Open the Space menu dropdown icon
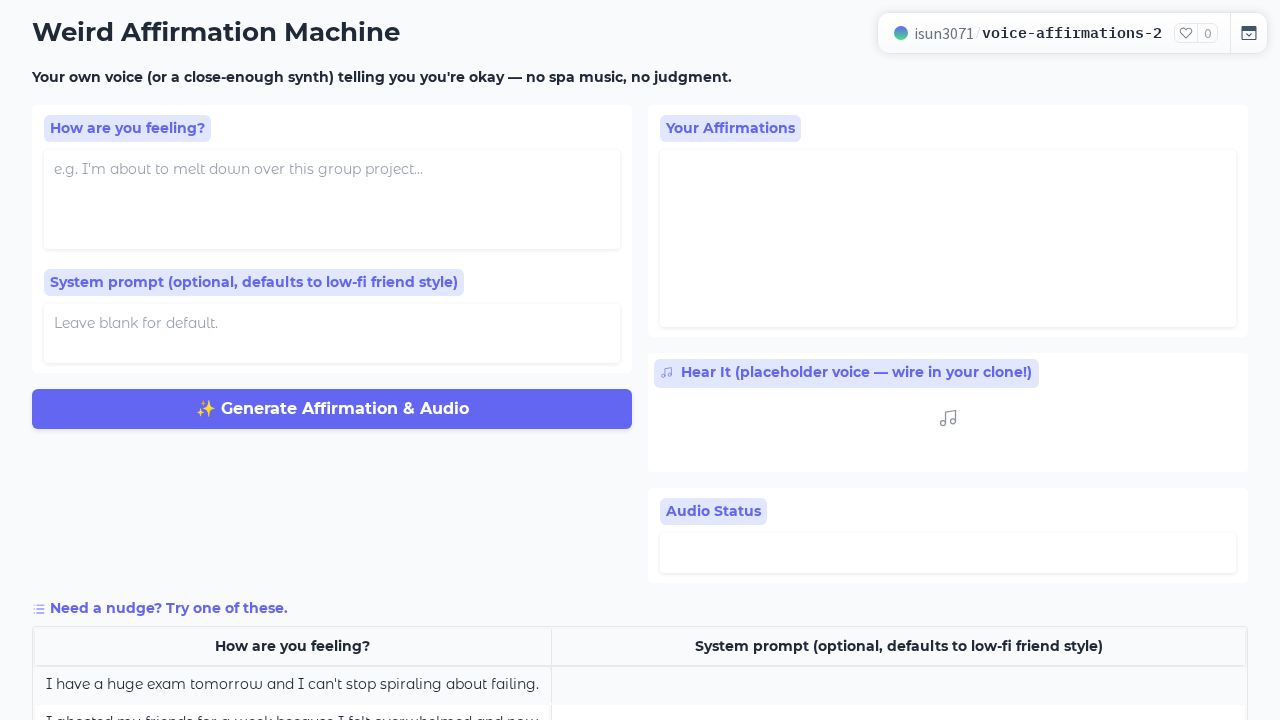 1249,33
